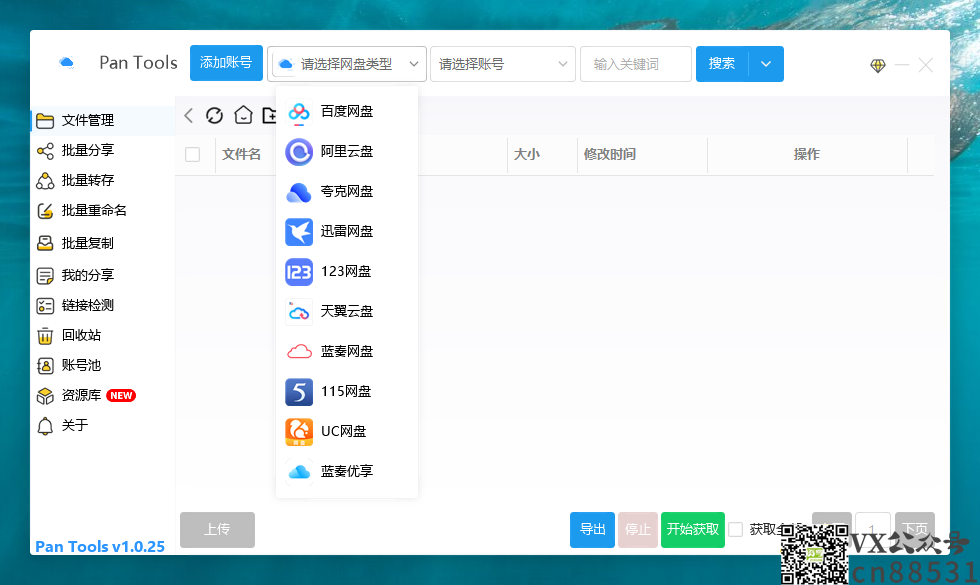The width and height of the screenshot is (980, 585).
Task: Click the 添加账号 button
Action: 226,63
